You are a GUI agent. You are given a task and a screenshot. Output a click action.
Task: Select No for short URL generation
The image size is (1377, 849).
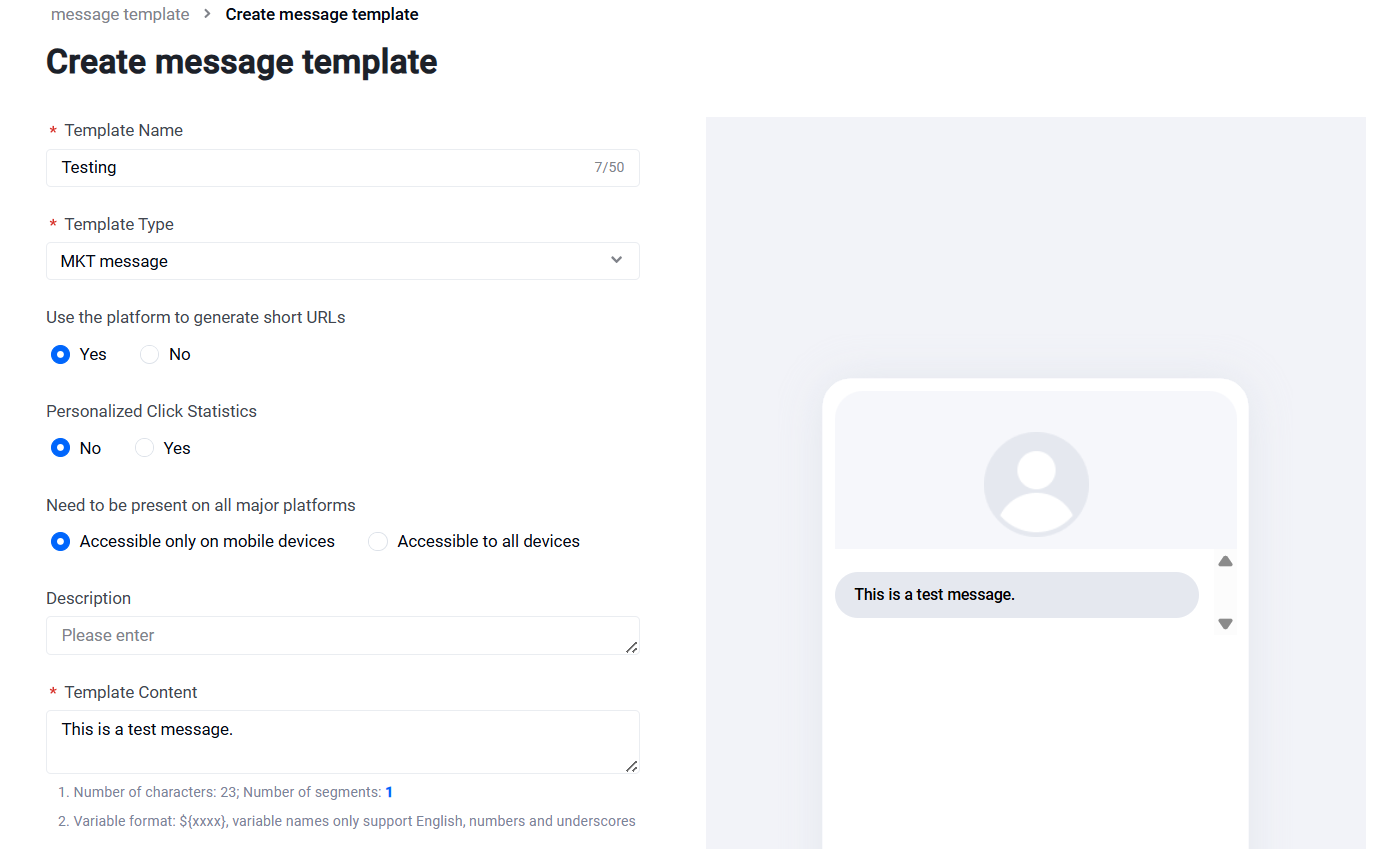(x=149, y=354)
